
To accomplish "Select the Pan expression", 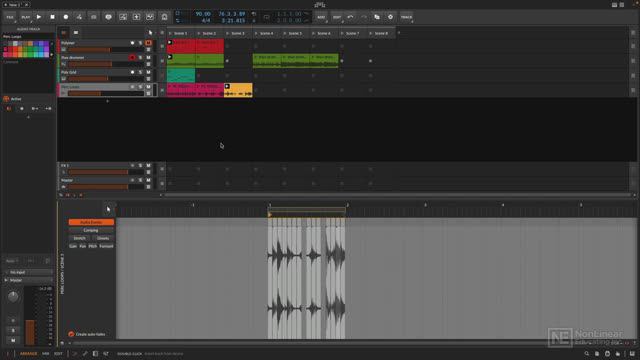I will pos(83,246).
